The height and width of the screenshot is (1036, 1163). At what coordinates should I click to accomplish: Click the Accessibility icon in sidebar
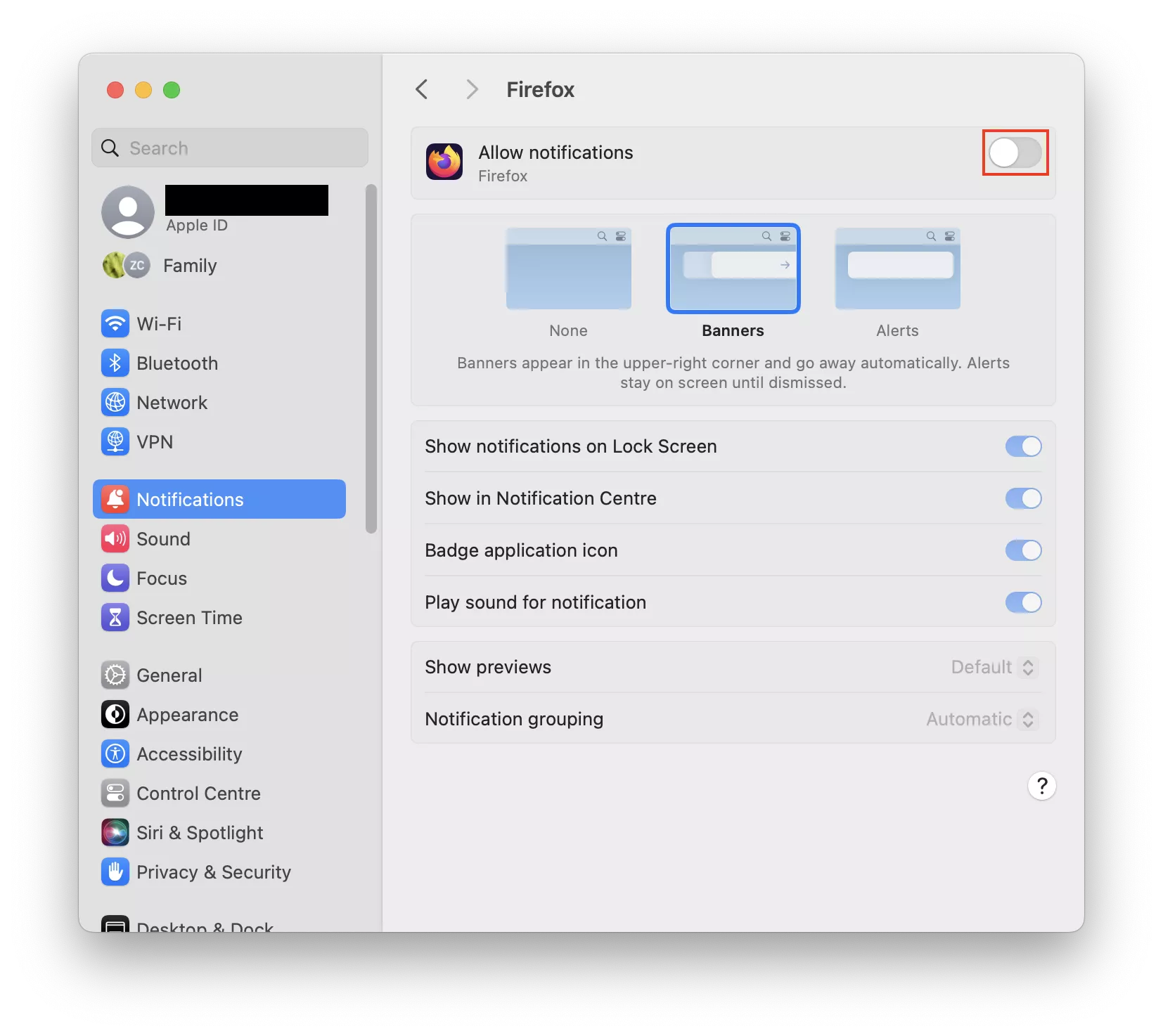[115, 754]
